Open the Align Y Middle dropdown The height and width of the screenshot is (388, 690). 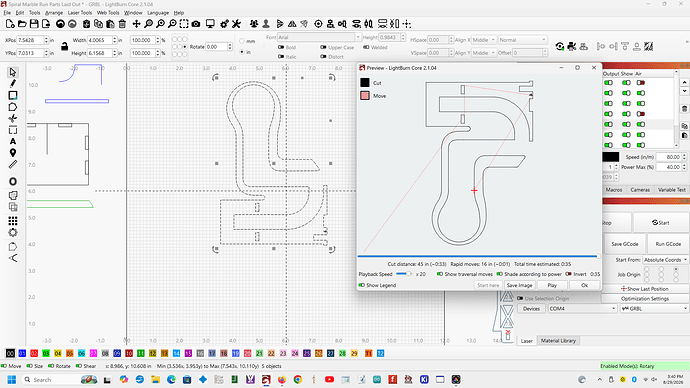tap(484, 53)
